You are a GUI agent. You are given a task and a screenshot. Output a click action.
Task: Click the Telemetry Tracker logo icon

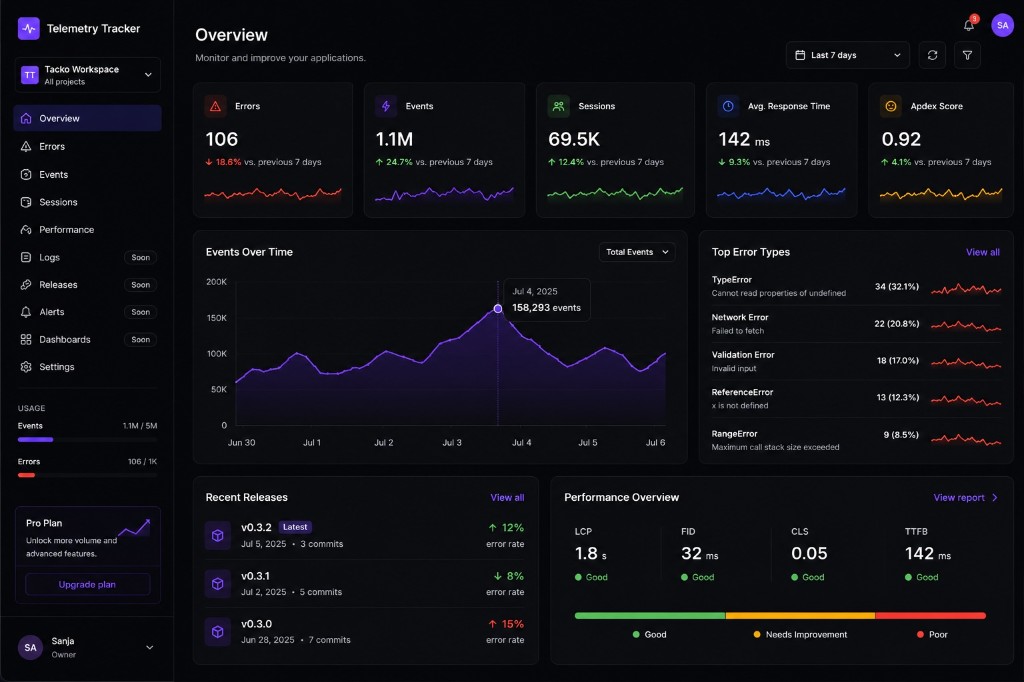(x=29, y=29)
